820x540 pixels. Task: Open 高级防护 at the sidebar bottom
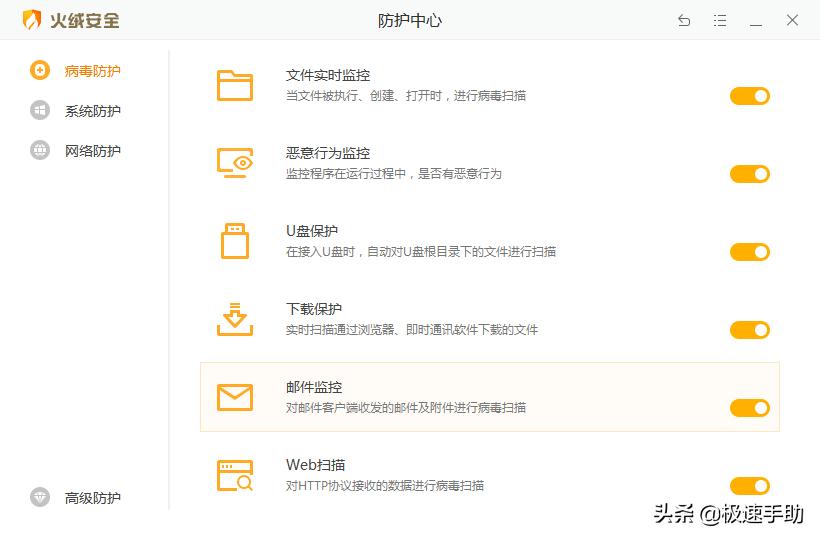[x=92, y=498]
